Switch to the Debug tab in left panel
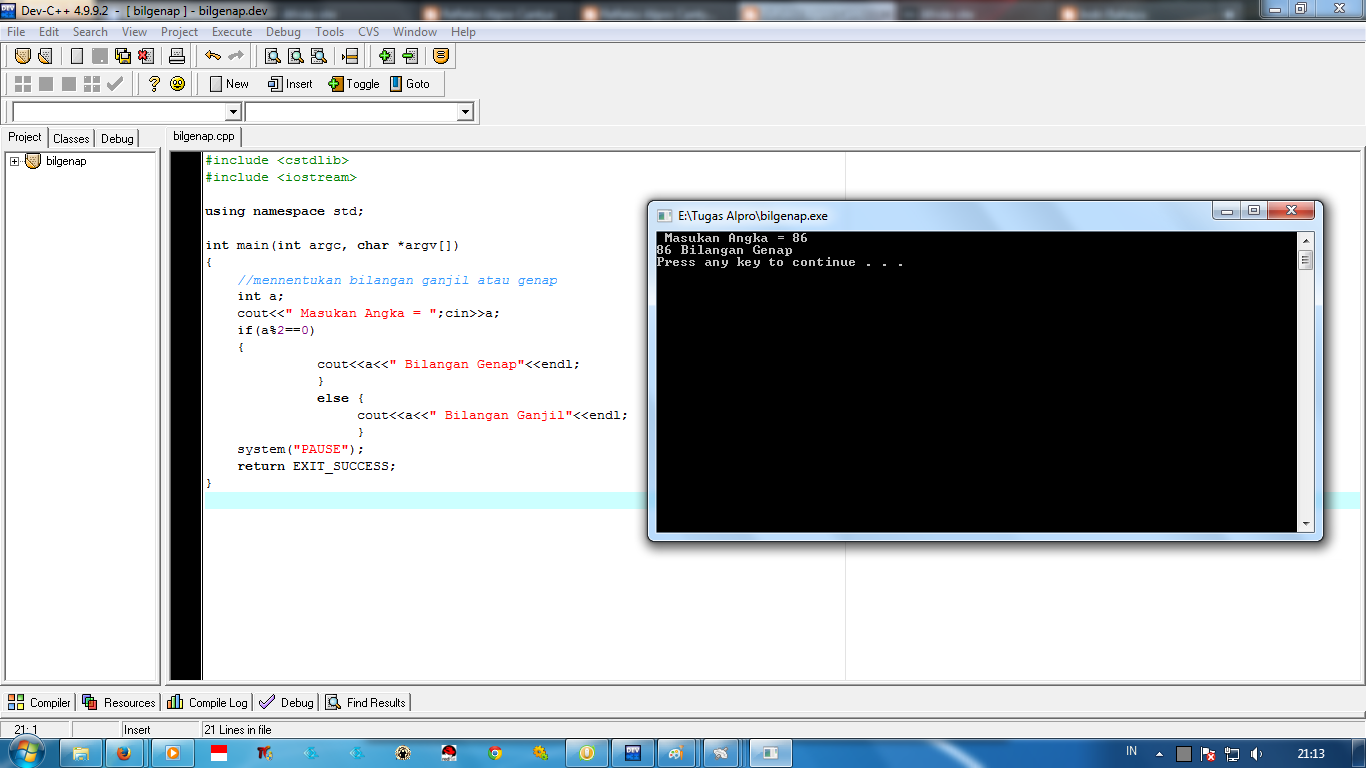This screenshot has width=1366, height=768. 117,139
